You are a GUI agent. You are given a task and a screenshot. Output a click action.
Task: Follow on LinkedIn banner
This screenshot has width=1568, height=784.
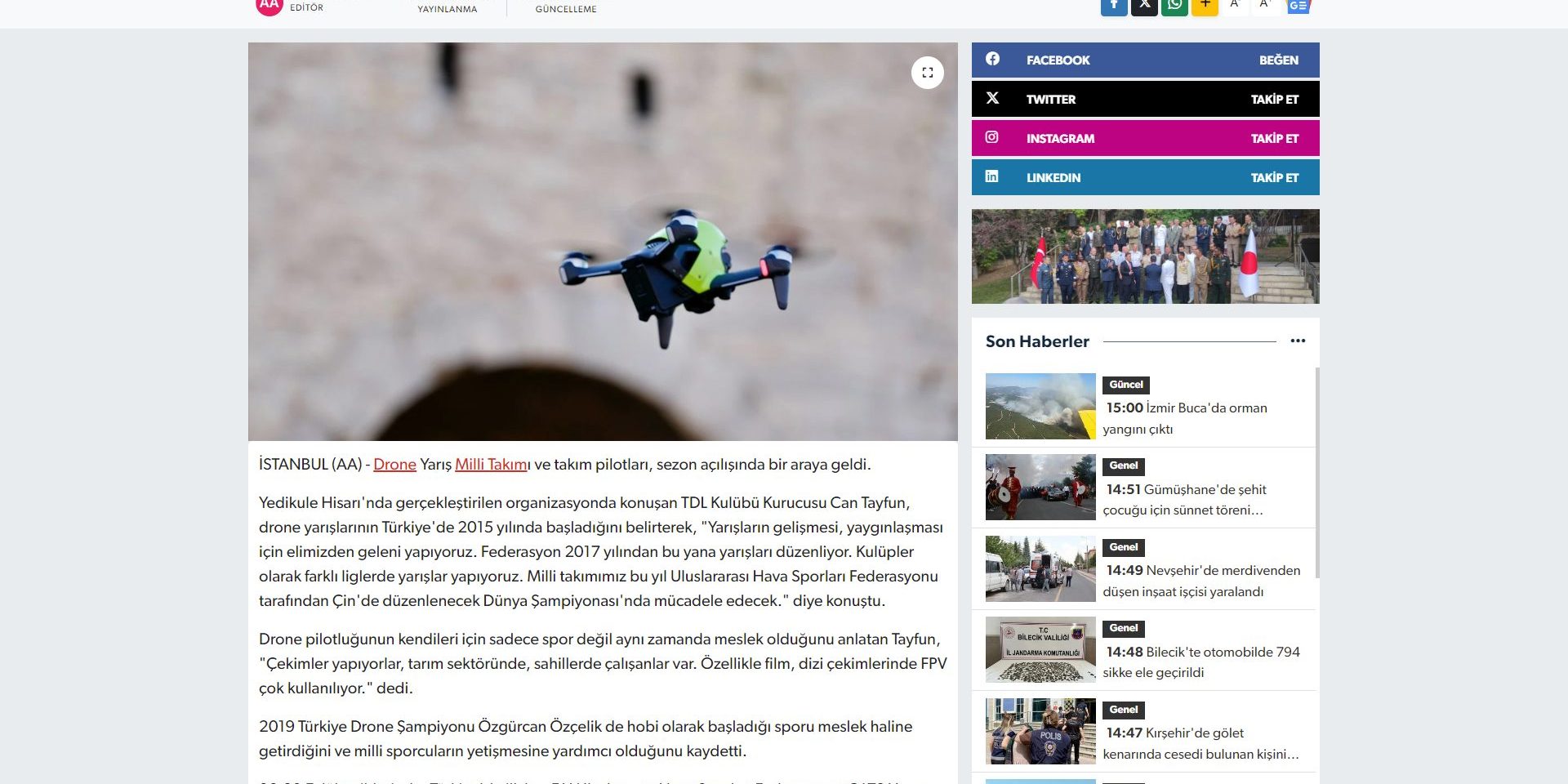click(x=1145, y=178)
